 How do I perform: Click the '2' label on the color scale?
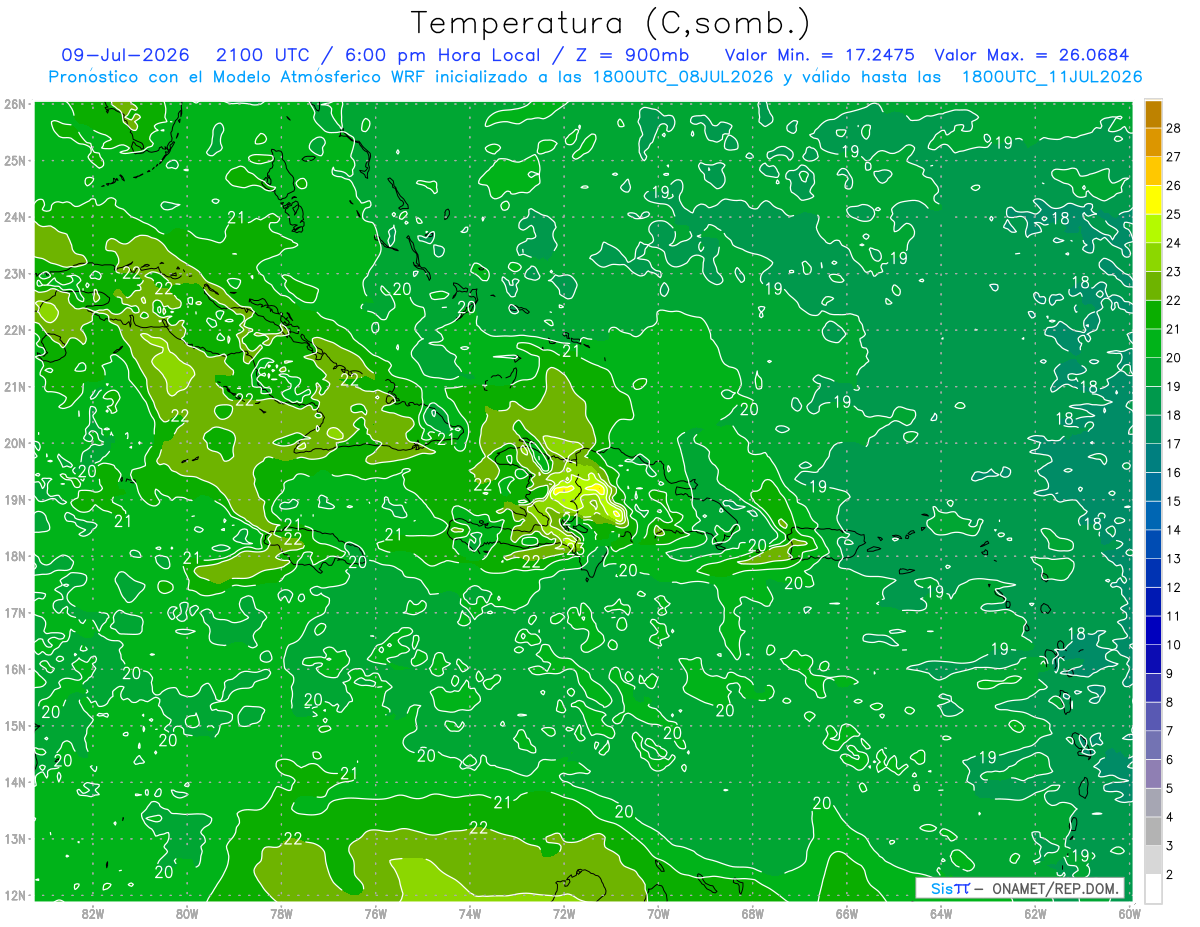click(x=1170, y=875)
